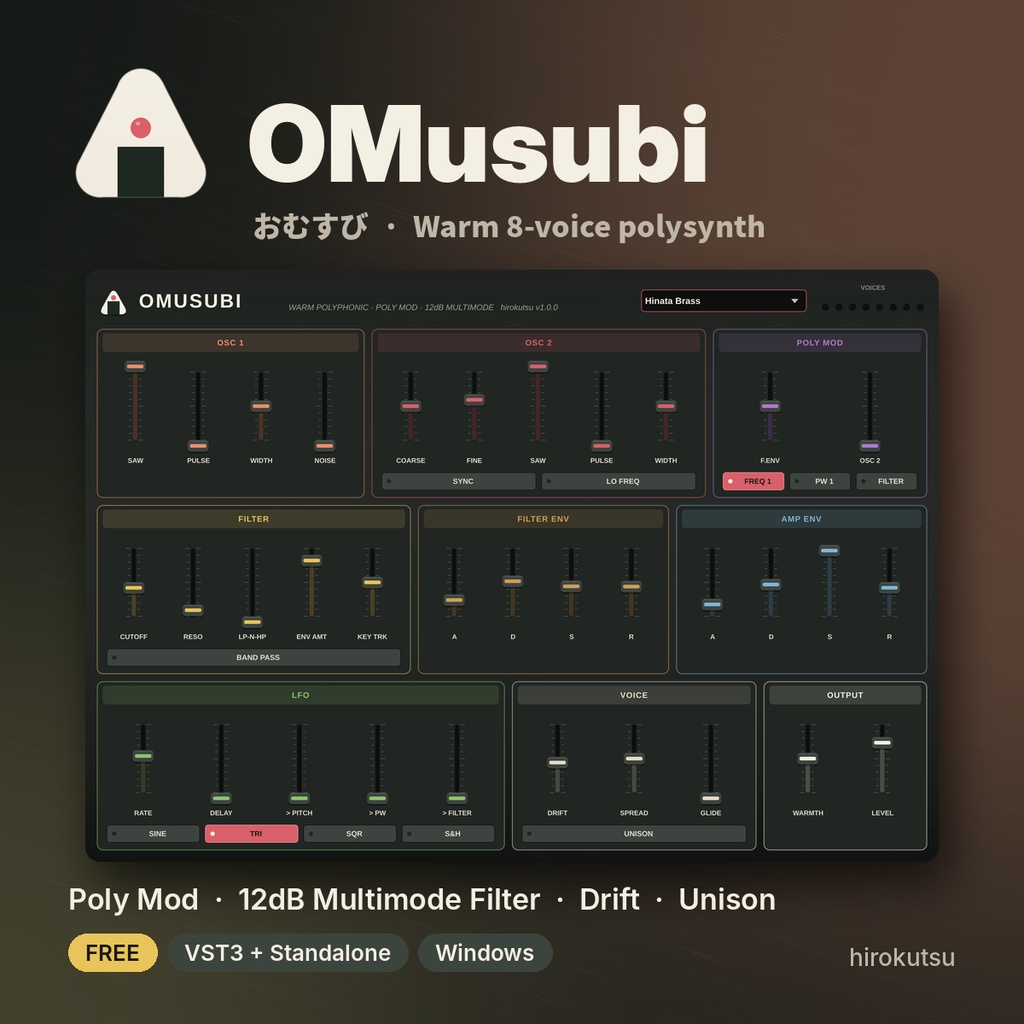
Task: Click the Poly Mod OSC 2 slider handle
Action: pyautogui.click(x=869, y=446)
